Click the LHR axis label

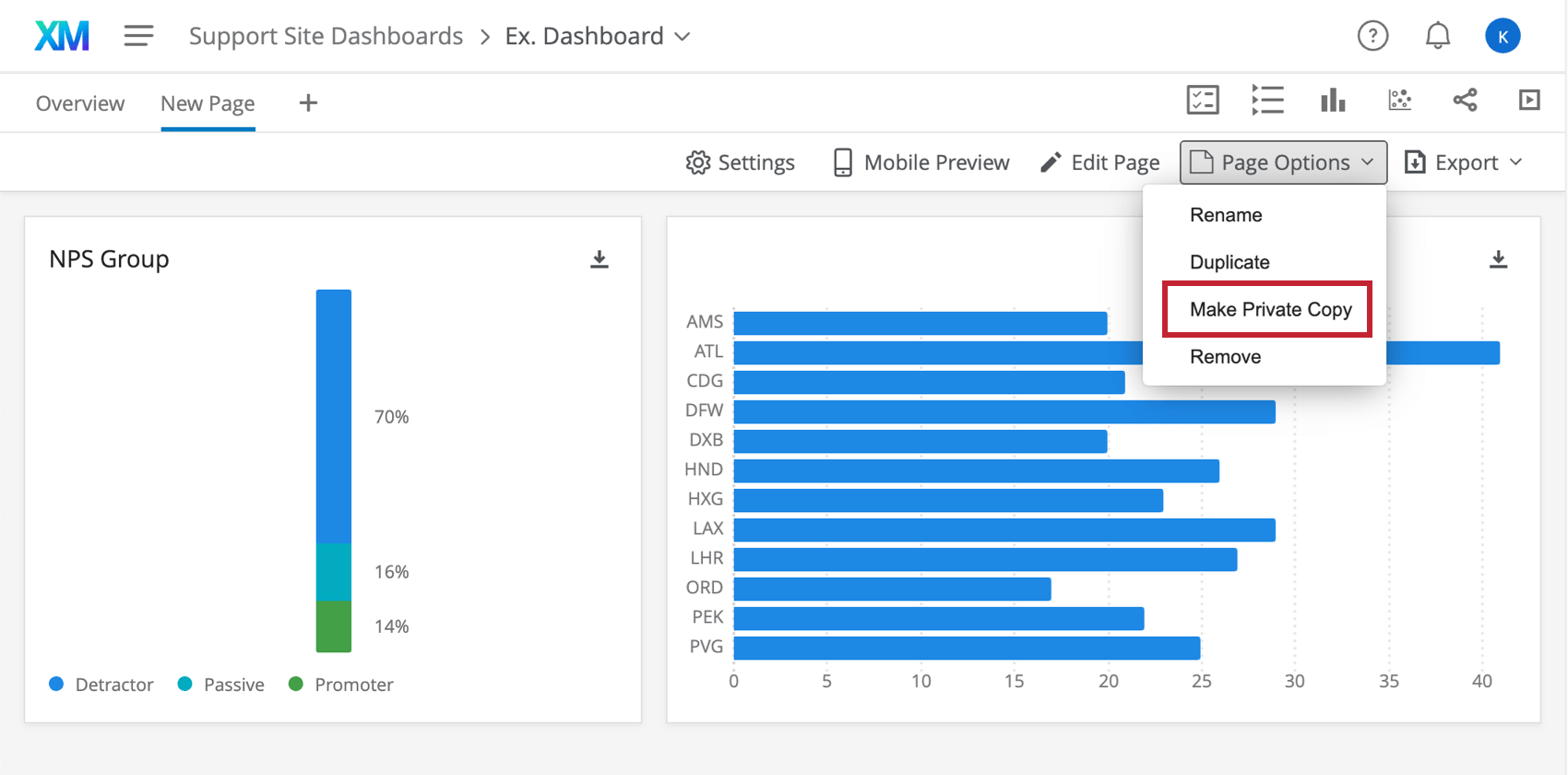point(707,558)
